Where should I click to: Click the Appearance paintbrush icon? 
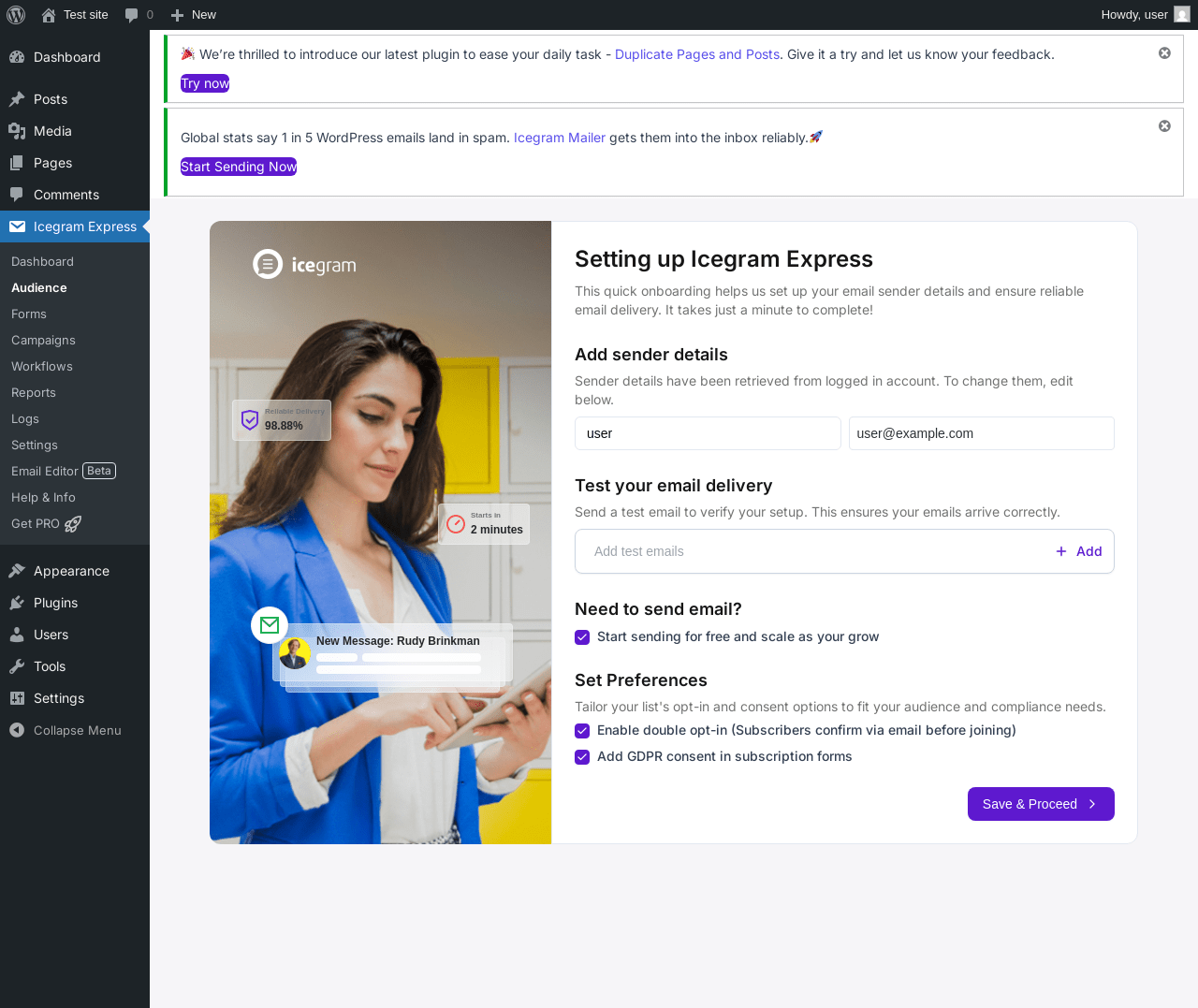point(17,571)
